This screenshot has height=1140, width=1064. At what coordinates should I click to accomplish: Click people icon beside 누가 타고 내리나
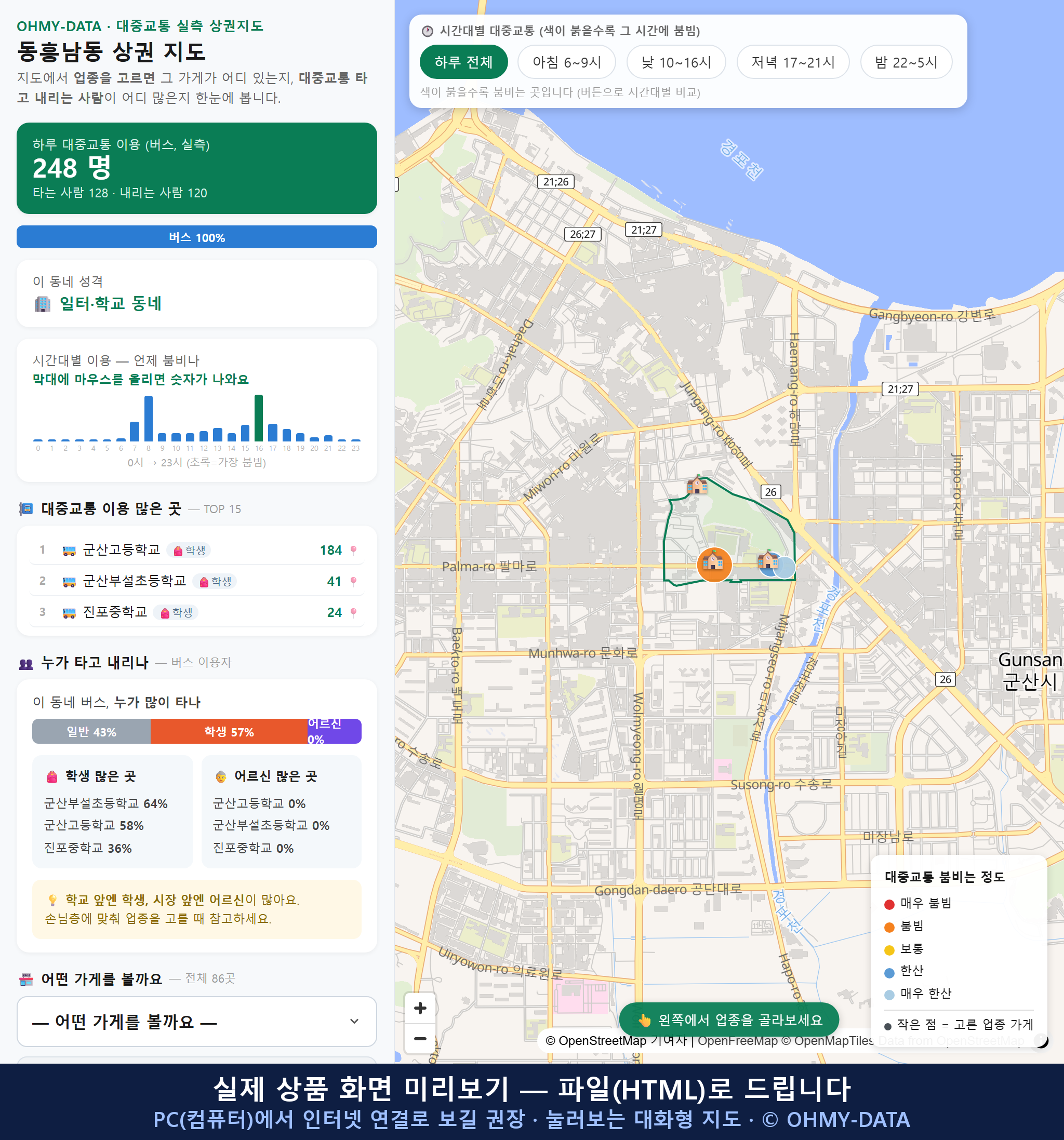click(26, 663)
